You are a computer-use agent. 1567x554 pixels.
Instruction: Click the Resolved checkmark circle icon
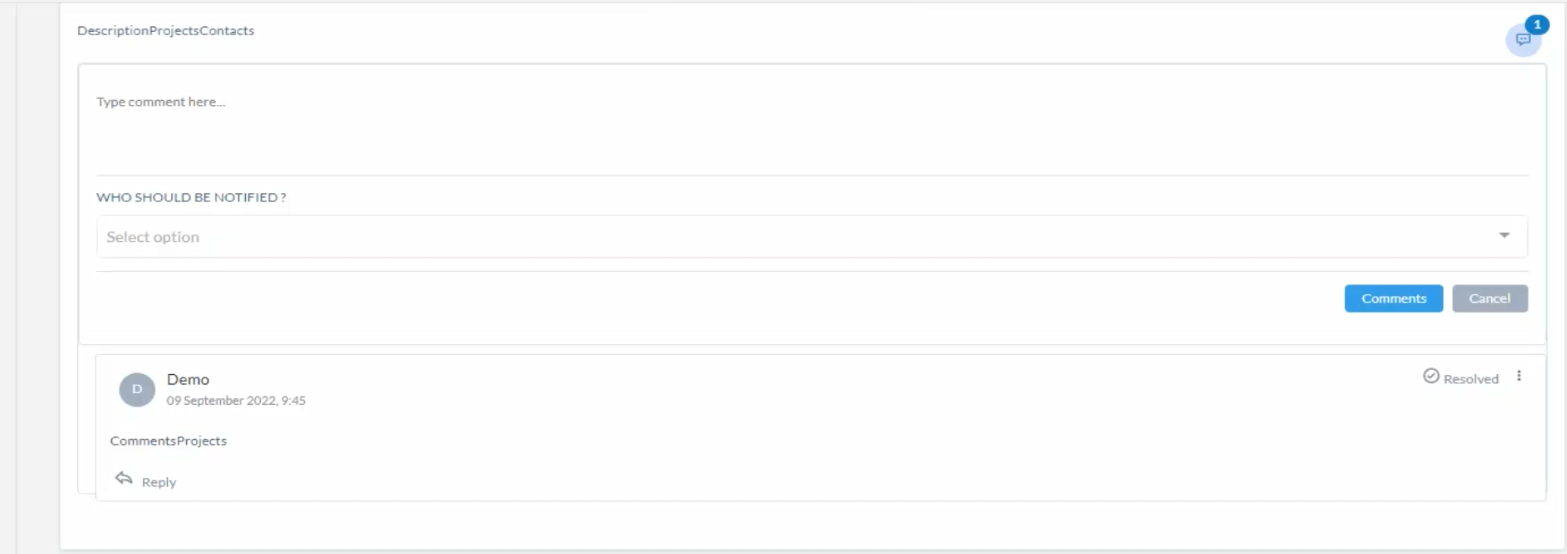pos(1431,376)
